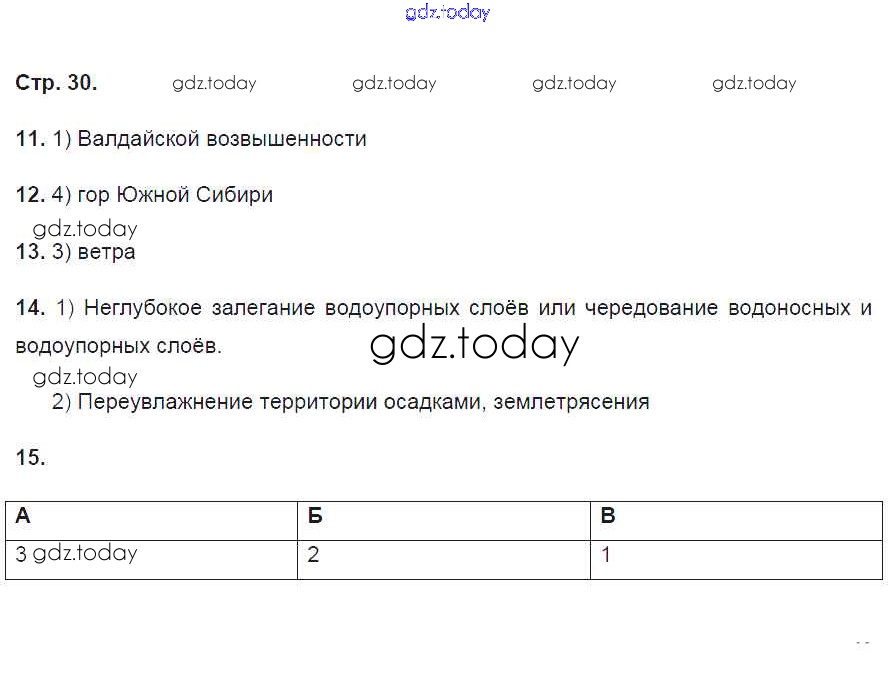893x694 pixels.
Task: Click the answer '3) ветра'
Action: [x=93, y=252]
